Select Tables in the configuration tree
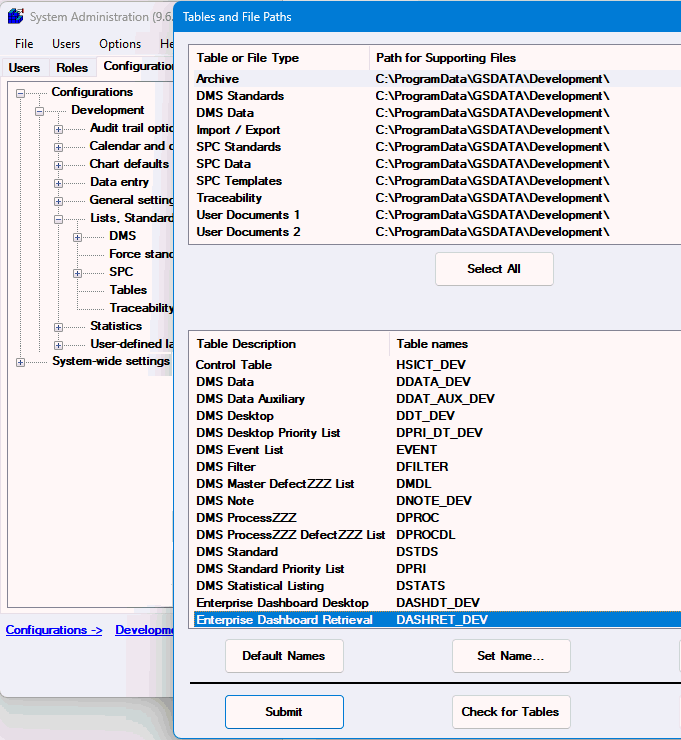 pyautogui.click(x=128, y=290)
